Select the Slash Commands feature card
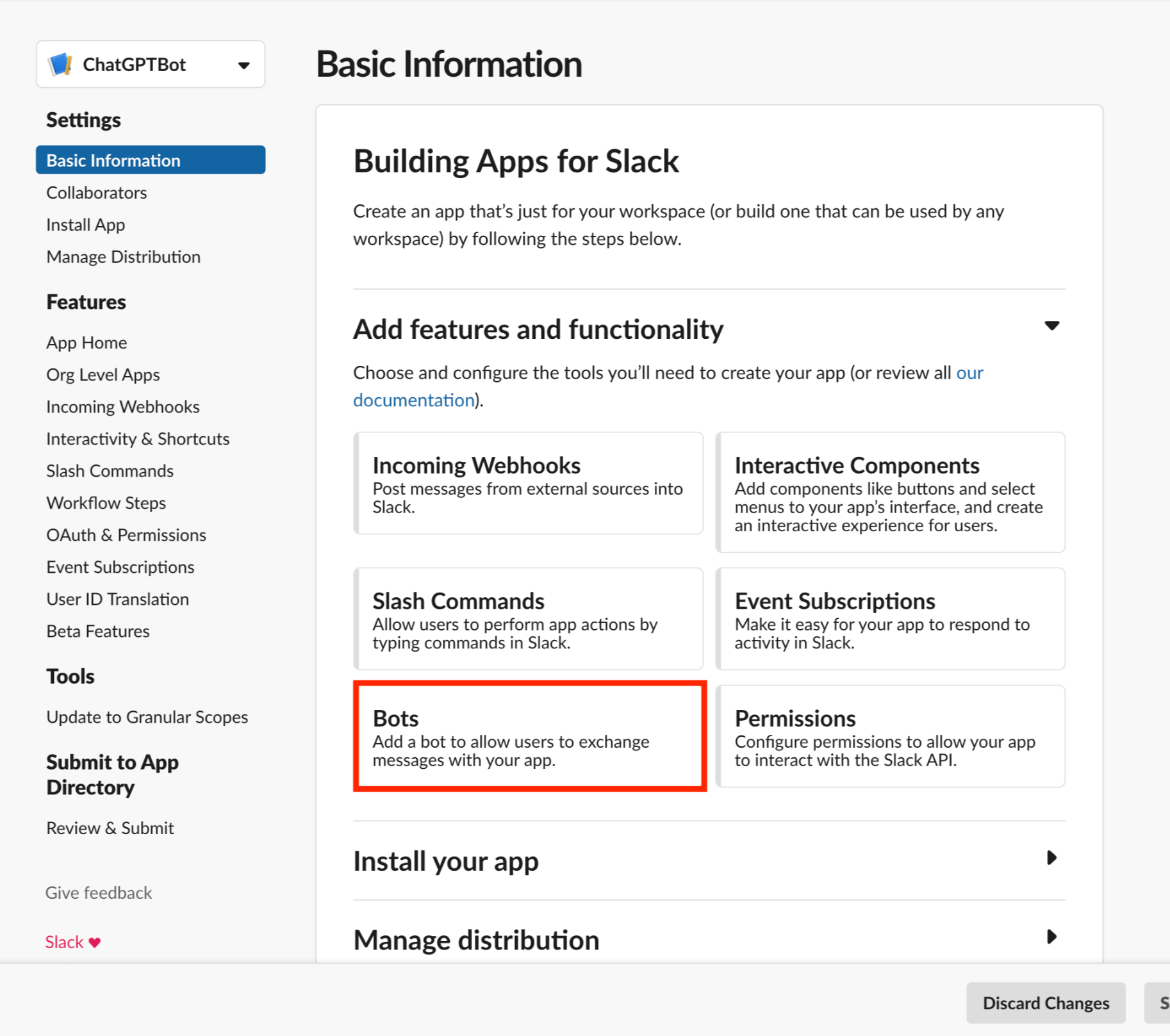The height and width of the screenshot is (1036, 1170). (529, 619)
